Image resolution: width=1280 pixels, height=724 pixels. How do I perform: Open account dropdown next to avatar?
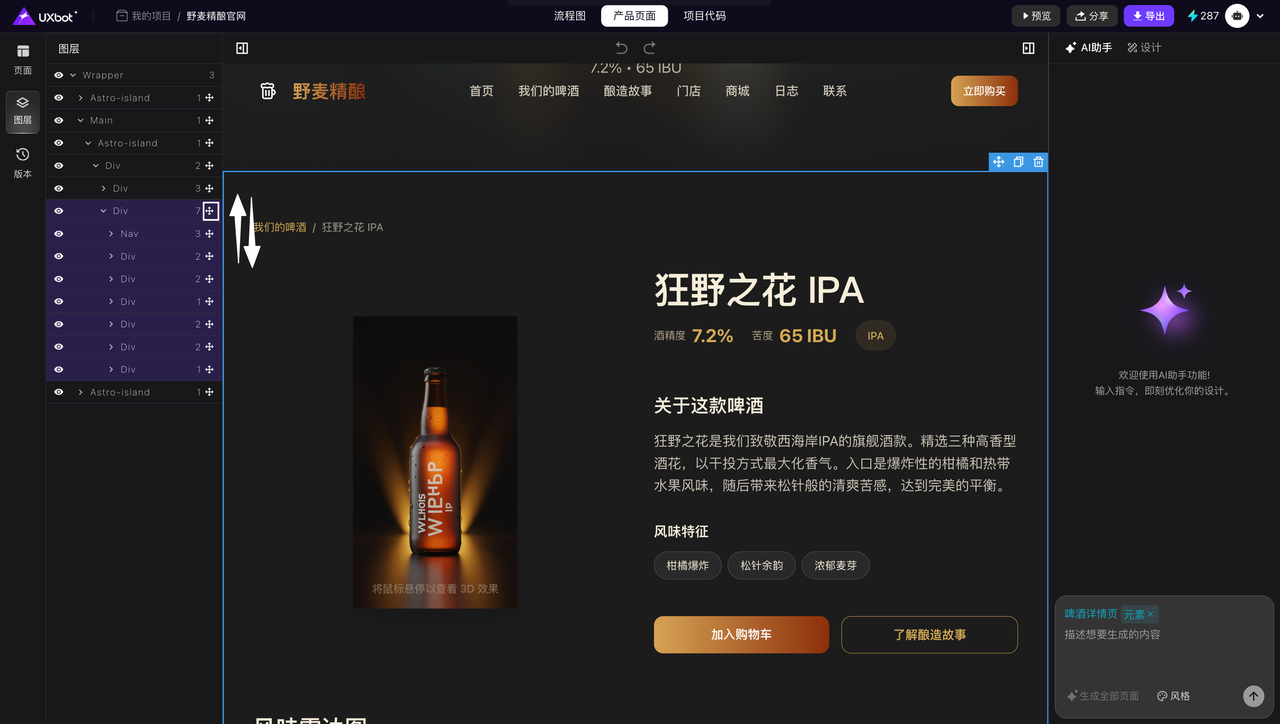pos(1260,16)
